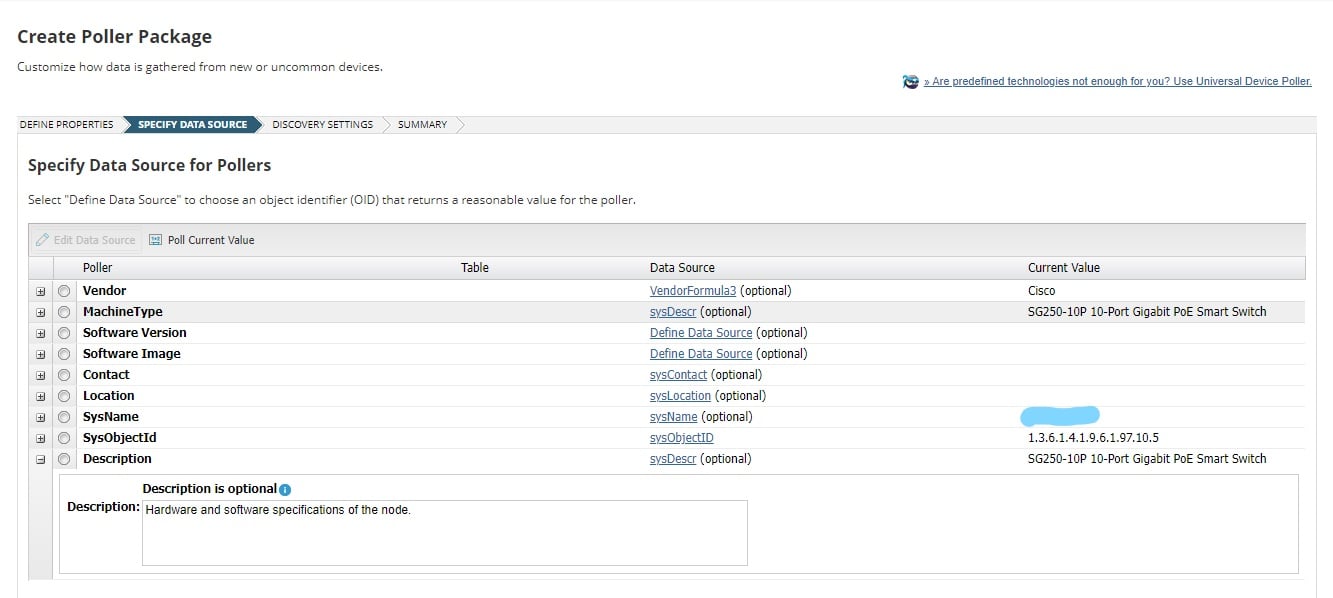Select the Vendor poller radio button

coord(64,291)
